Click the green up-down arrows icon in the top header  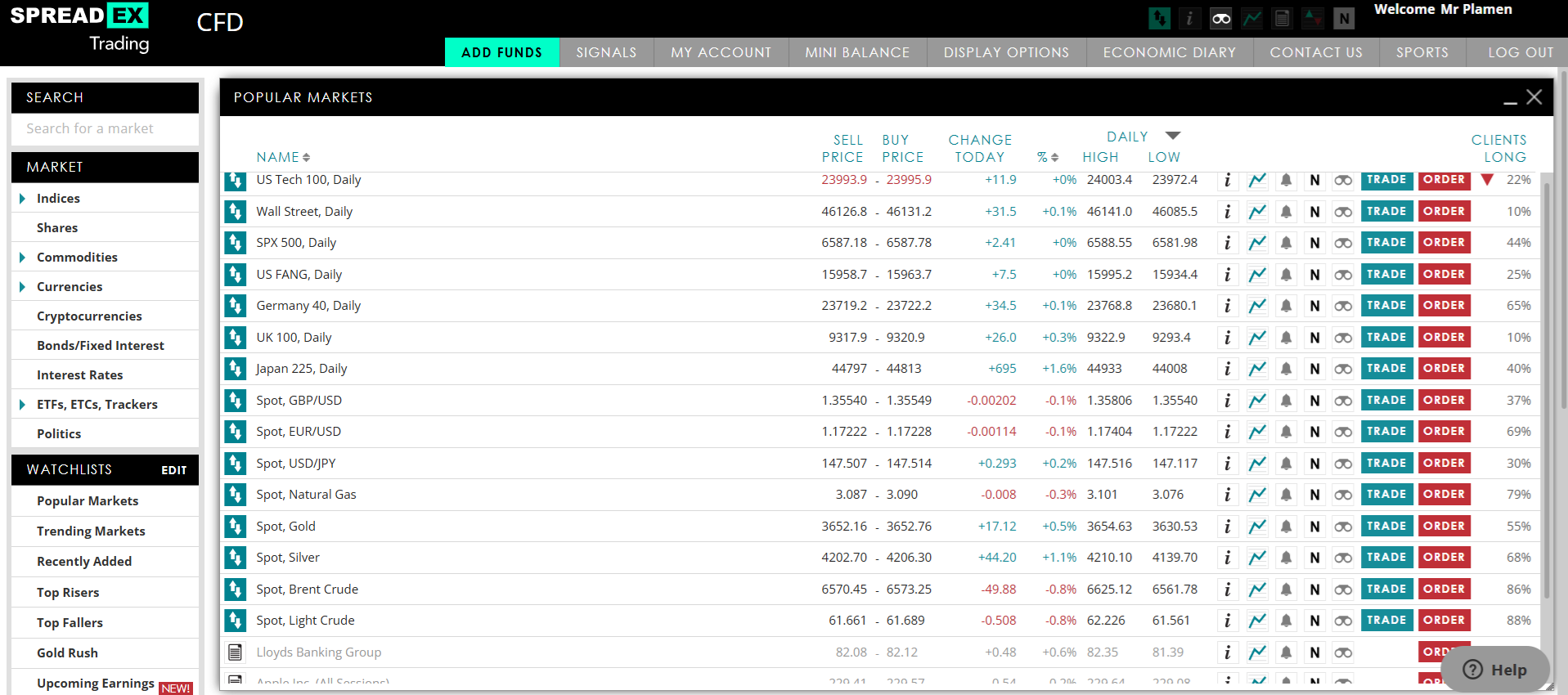pyautogui.click(x=1159, y=18)
